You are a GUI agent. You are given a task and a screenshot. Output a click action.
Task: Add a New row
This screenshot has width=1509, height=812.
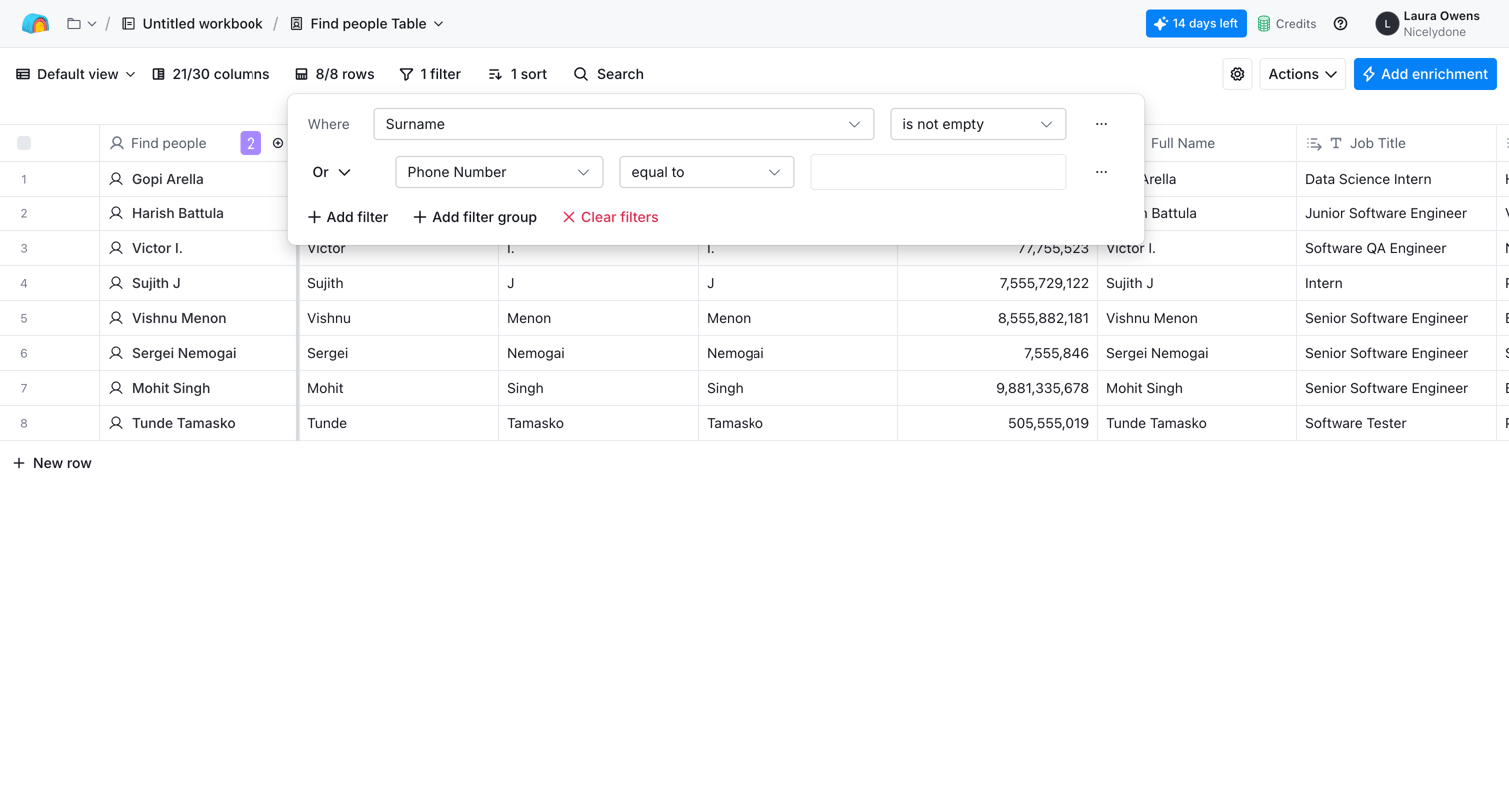tap(52, 463)
